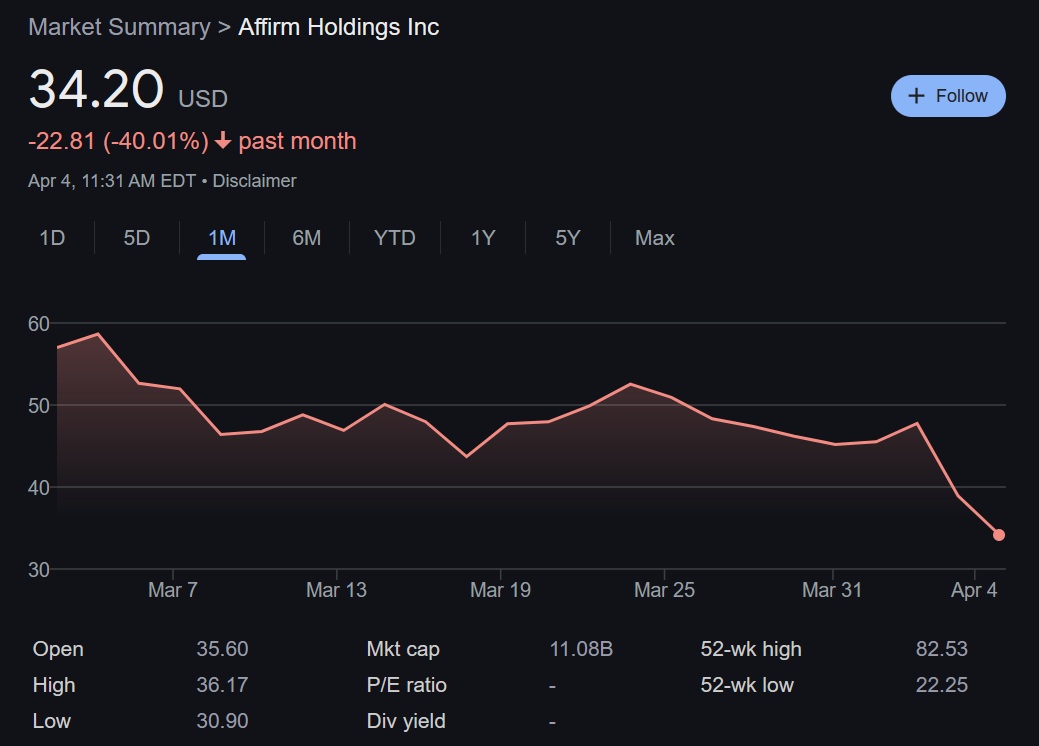Select the 1M range tab

pyautogui.click(x=221, y=238)
